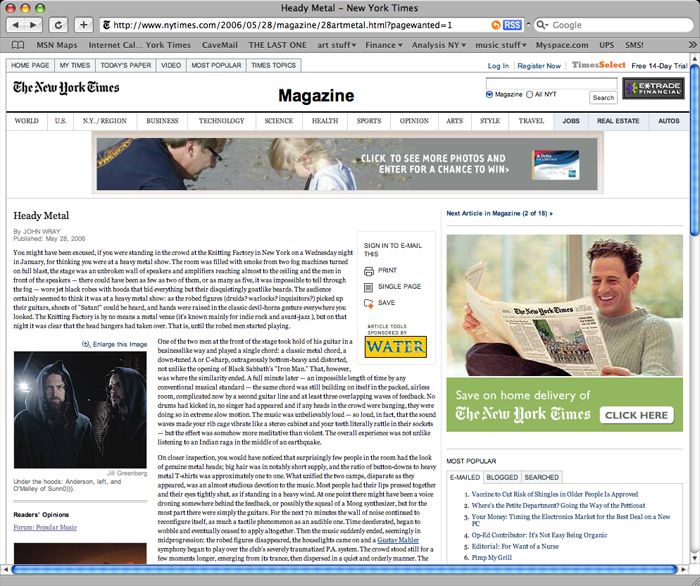Click the Enlarge this Image magnifier icon
This screenshot has height=586, width=700.
tap(86, 344)
